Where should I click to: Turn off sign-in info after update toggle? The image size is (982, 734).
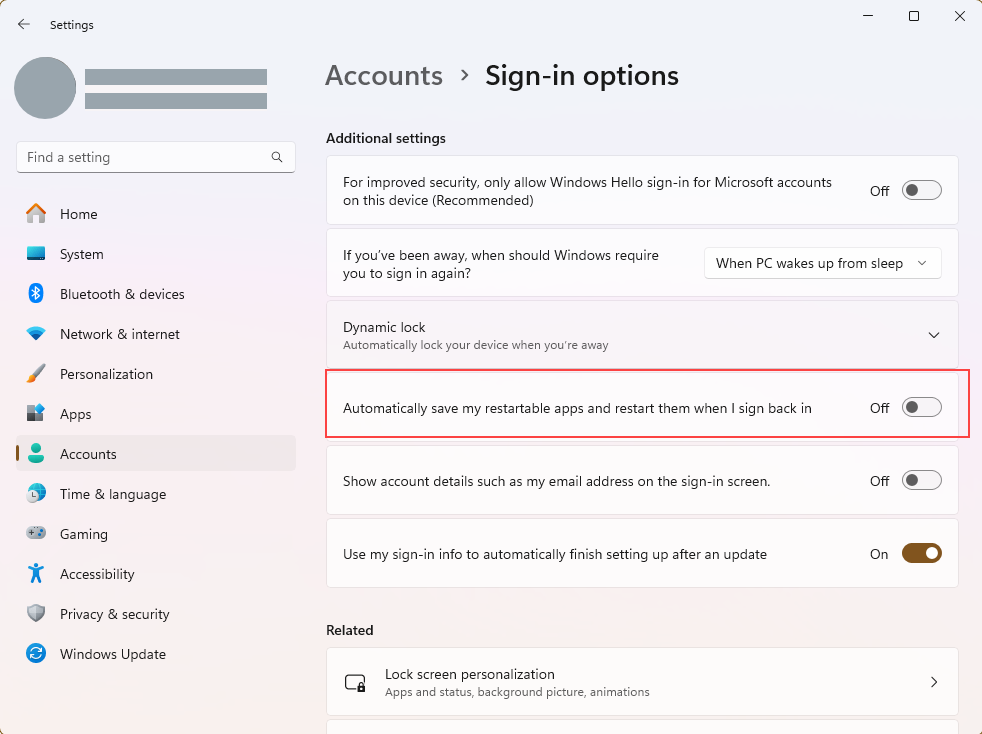click(921, 554)
